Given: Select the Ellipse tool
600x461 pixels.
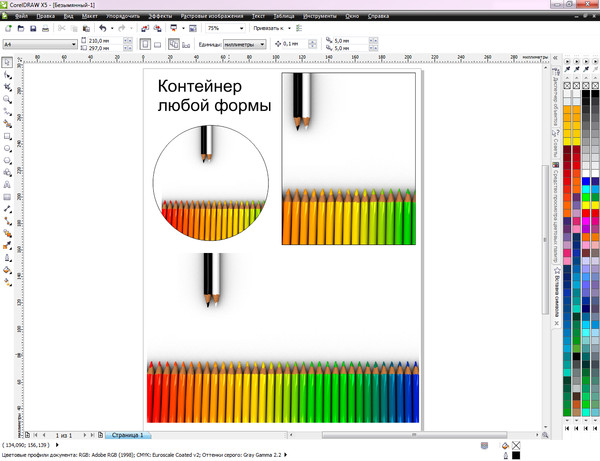Looking at the screenshot, I should point(7,148).
